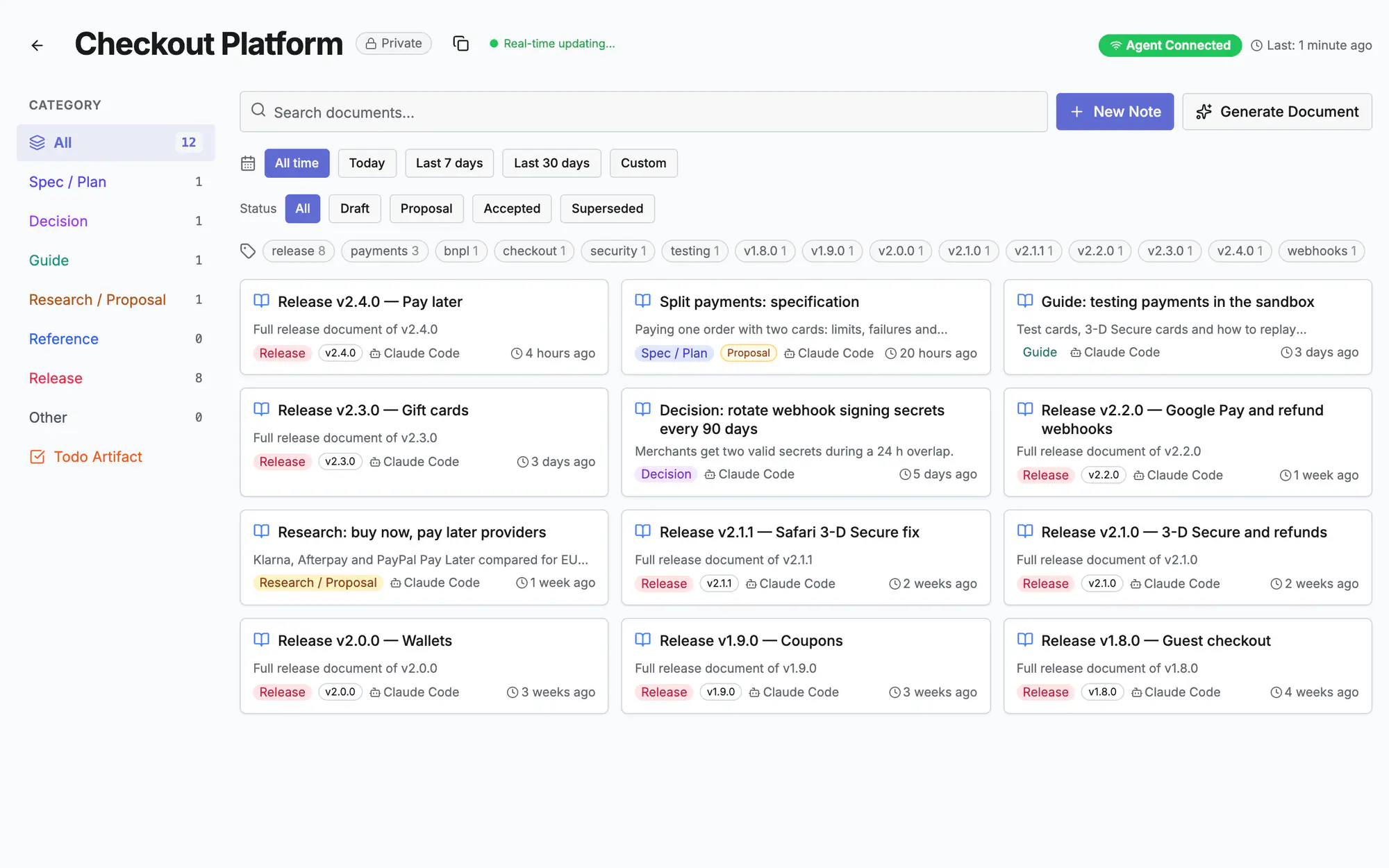
Task: Click the calendar icon beside date filters
Action: click(x=248, y=163)
